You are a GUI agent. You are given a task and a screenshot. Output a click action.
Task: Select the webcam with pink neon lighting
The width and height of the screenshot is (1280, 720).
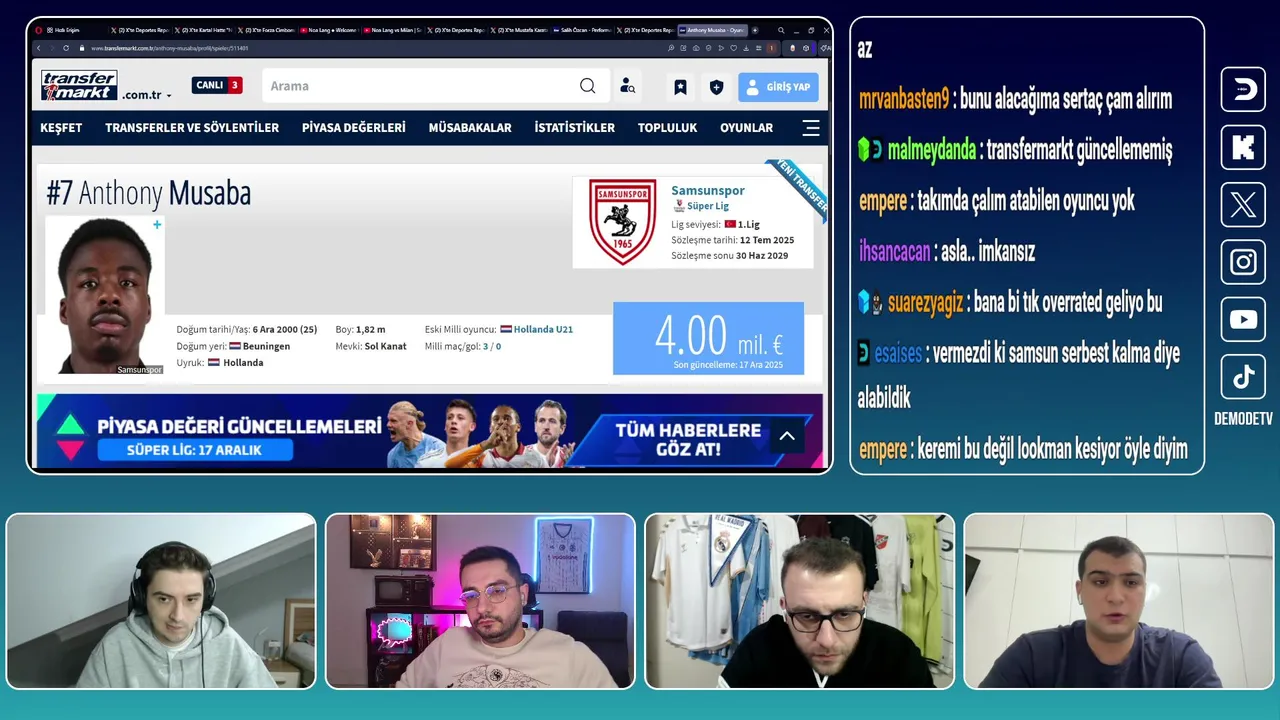click(480, 601)
